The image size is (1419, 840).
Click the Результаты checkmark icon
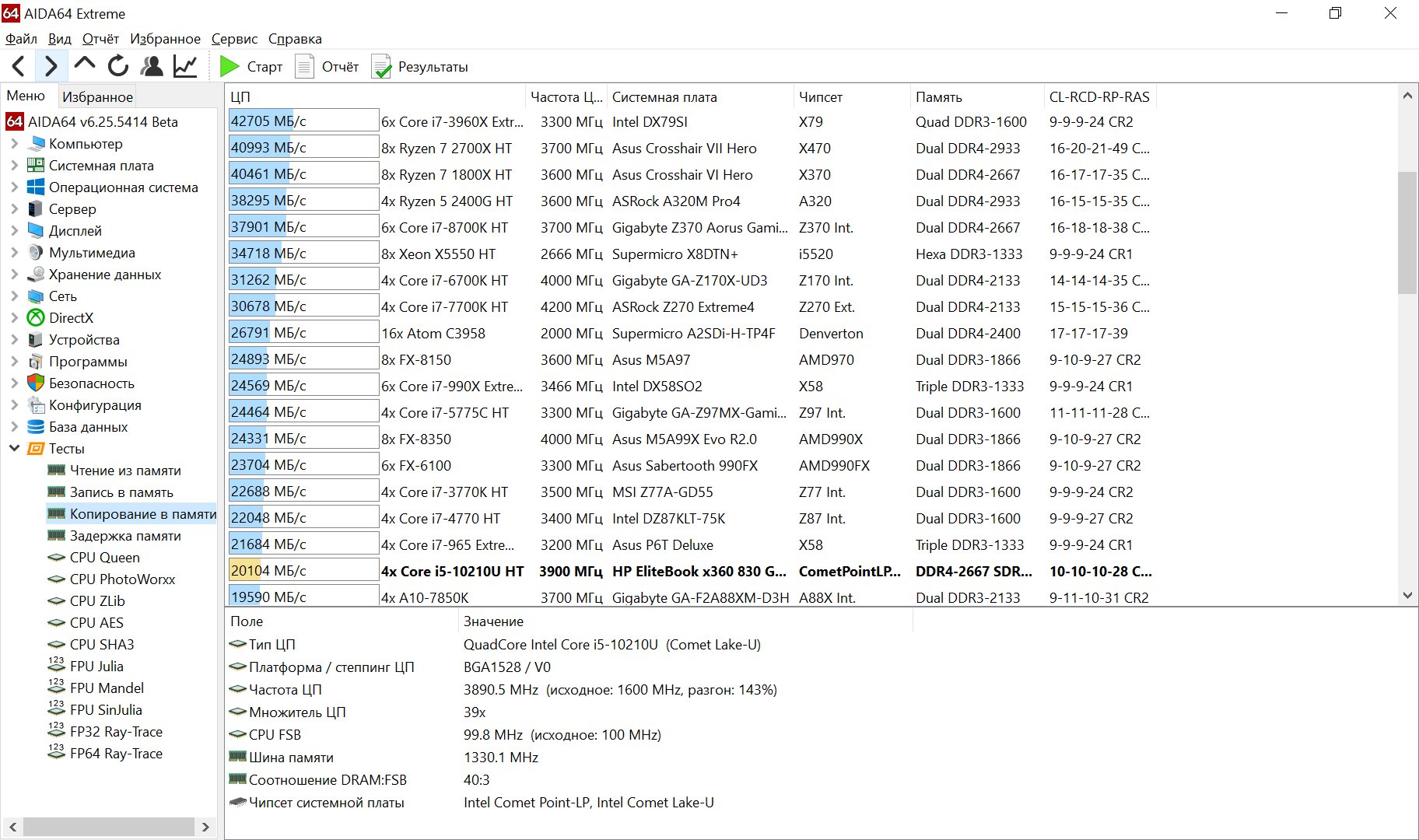click(x=381, y=67)
